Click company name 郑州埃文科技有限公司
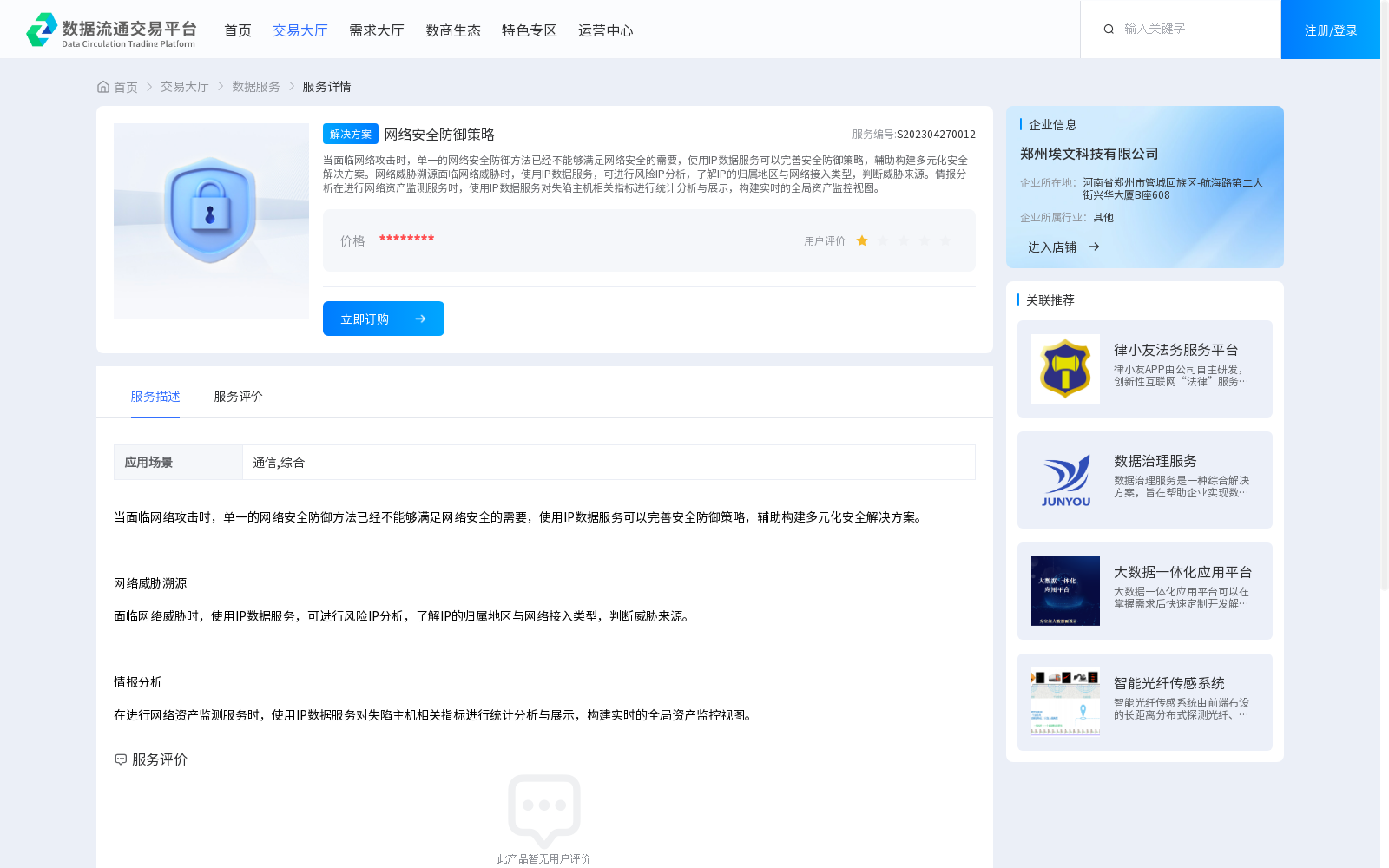The height and width of the screenshot is (868, 1389). coord(1089,154)
